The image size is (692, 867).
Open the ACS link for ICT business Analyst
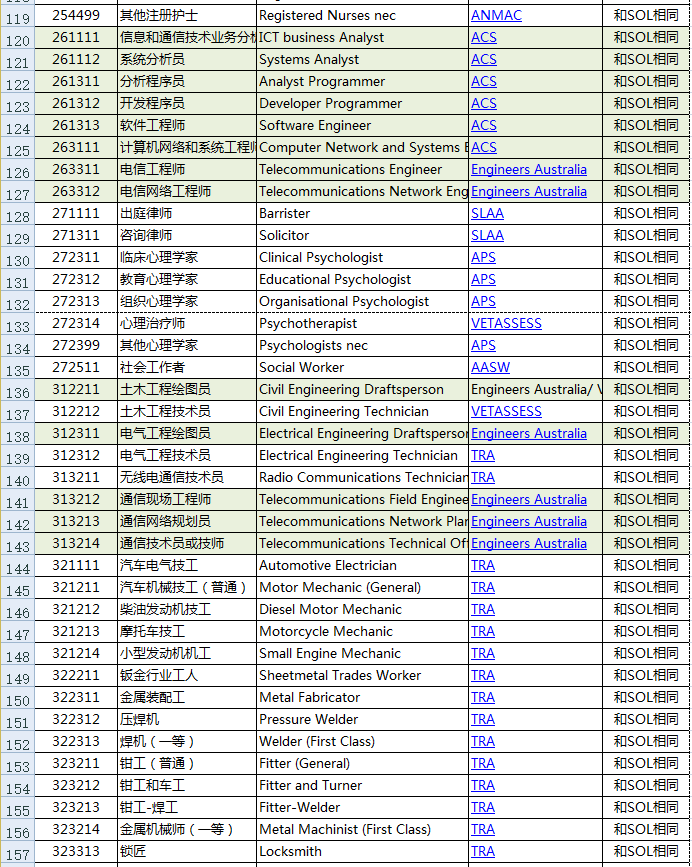click(x=484, y=38)
